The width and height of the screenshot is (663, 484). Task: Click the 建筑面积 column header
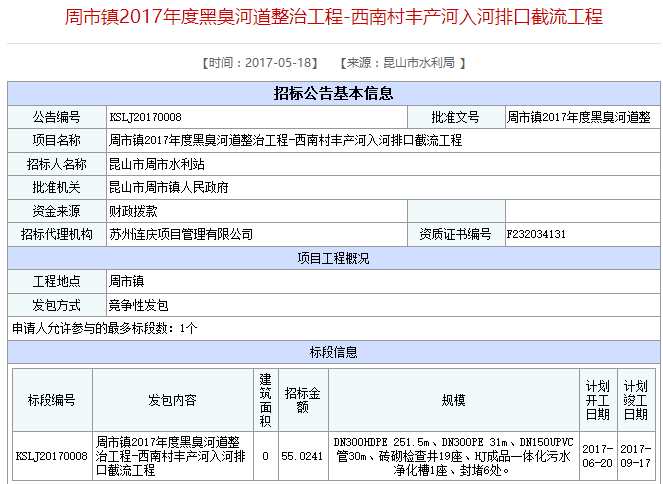266,400
